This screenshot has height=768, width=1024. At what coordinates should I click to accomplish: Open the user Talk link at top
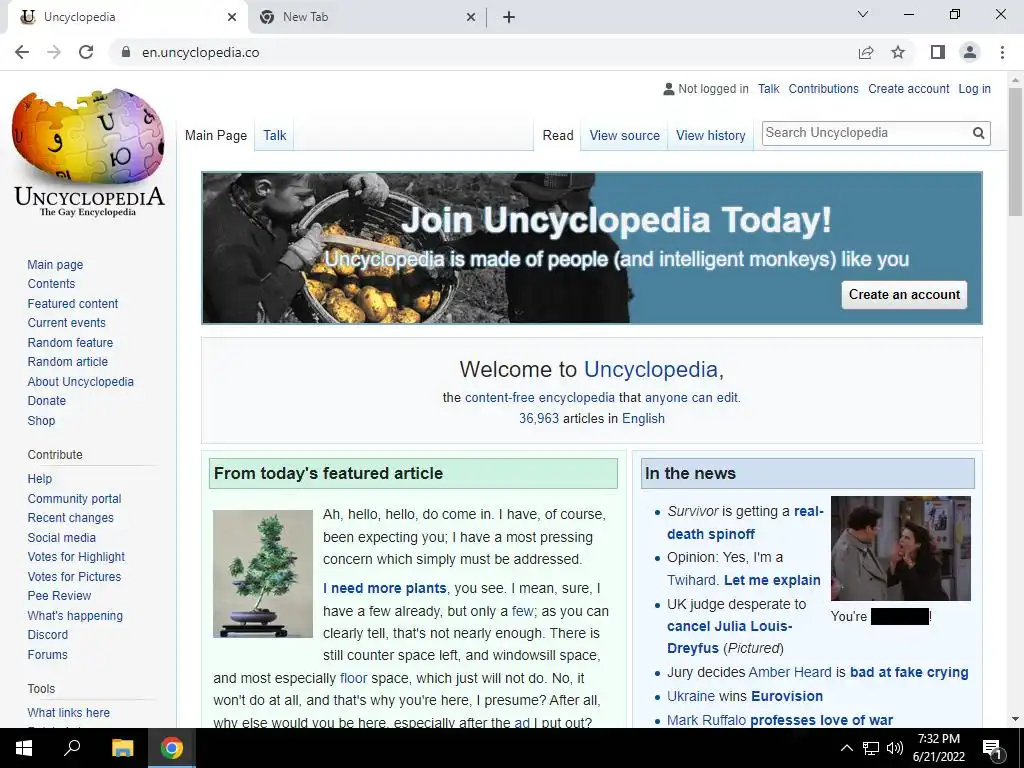click(768, 89)
